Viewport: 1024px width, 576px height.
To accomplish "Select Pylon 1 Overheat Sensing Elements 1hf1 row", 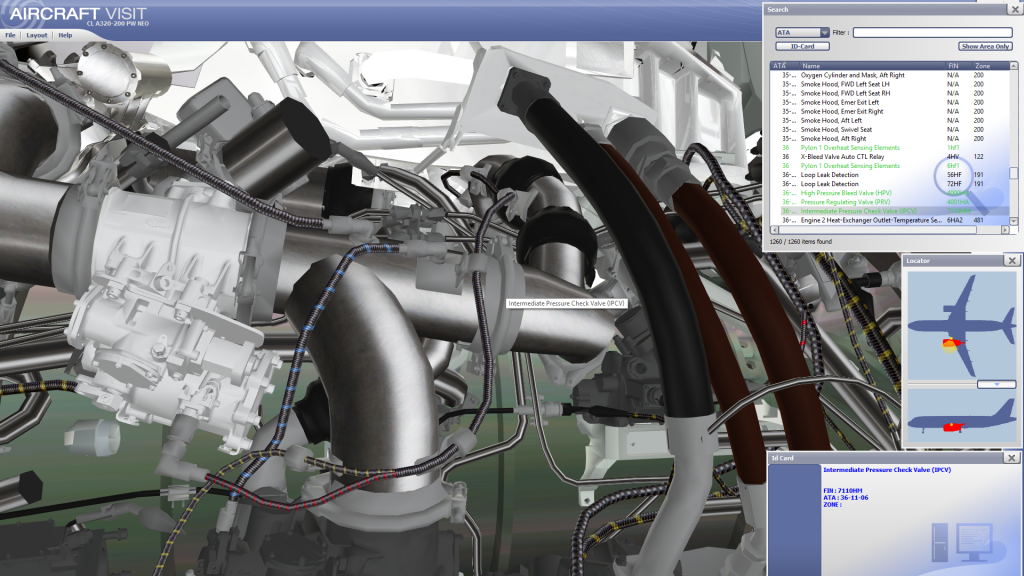I will point(890,148).
